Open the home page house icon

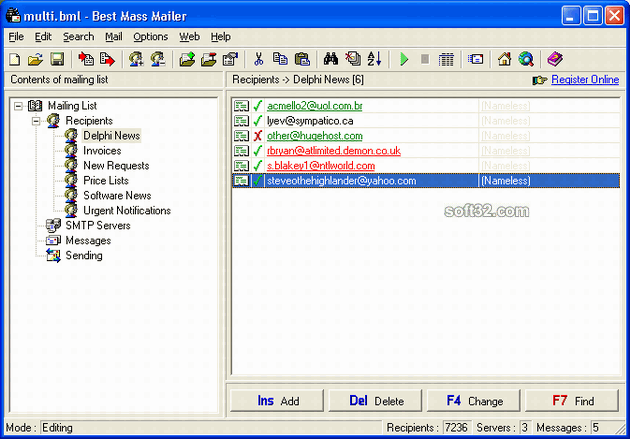pyautogui.click(x=504, y=59)
